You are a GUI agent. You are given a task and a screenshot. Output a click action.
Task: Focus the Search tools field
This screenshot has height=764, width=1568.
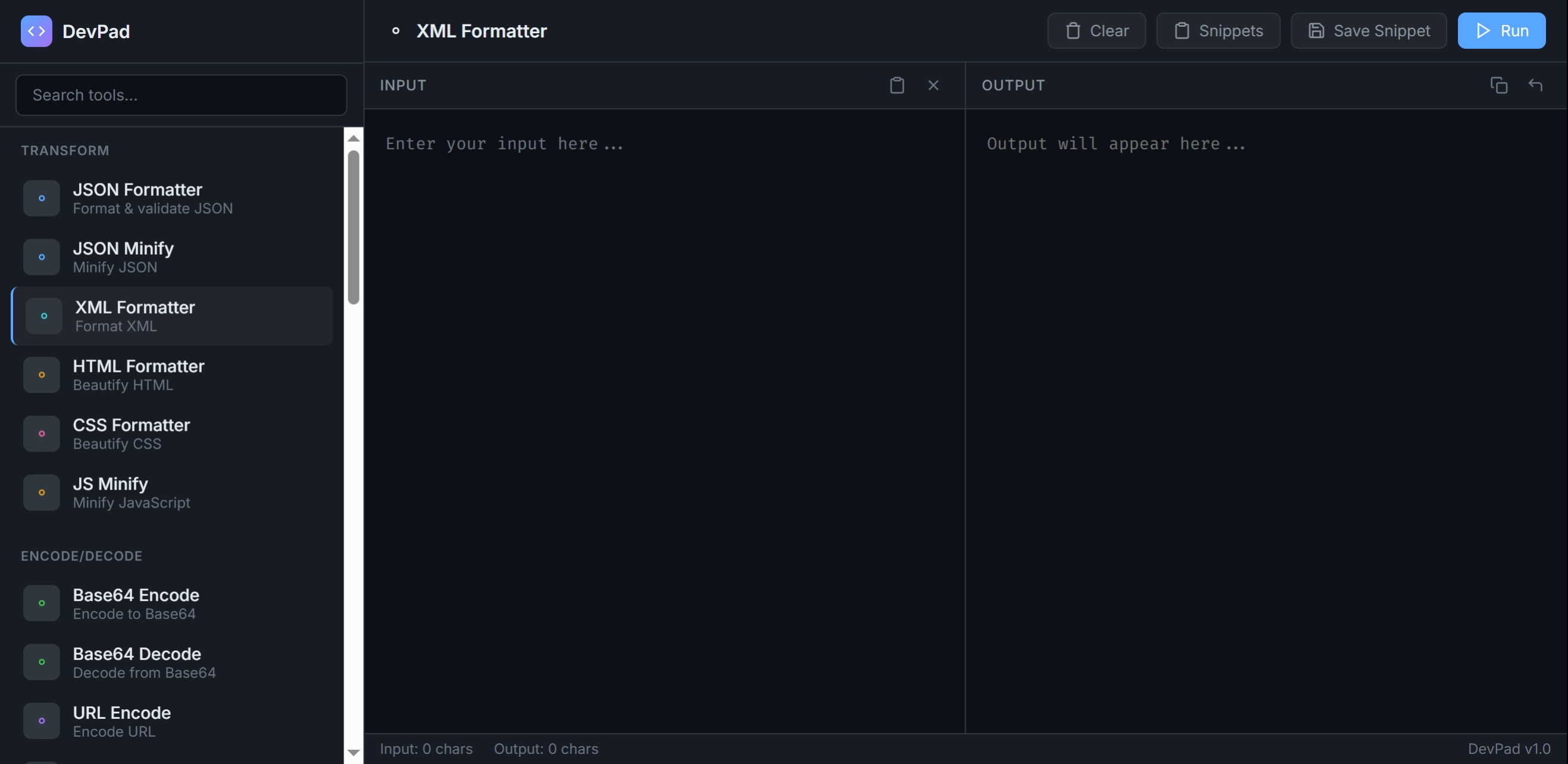pos(182,95)
